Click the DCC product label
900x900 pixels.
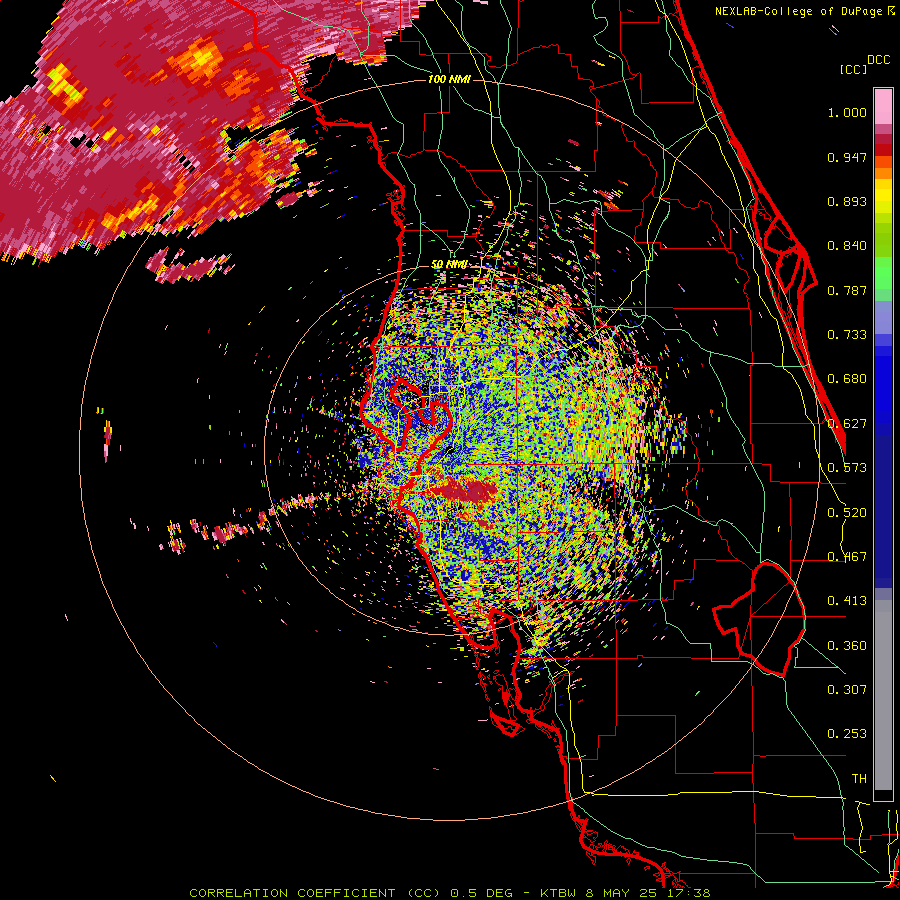point(878,60)
